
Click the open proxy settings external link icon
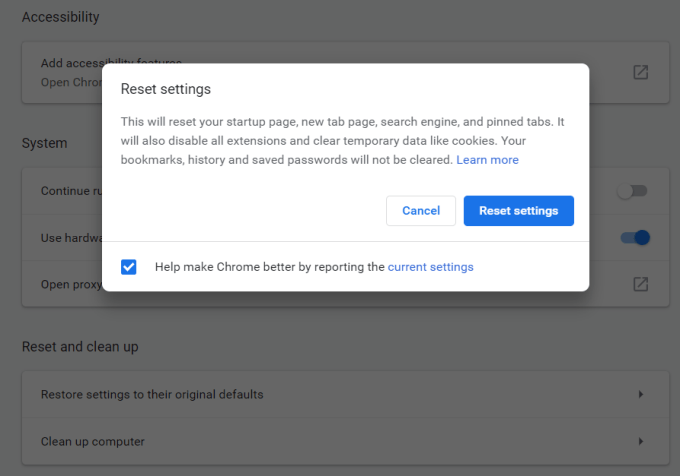[640, 284]
